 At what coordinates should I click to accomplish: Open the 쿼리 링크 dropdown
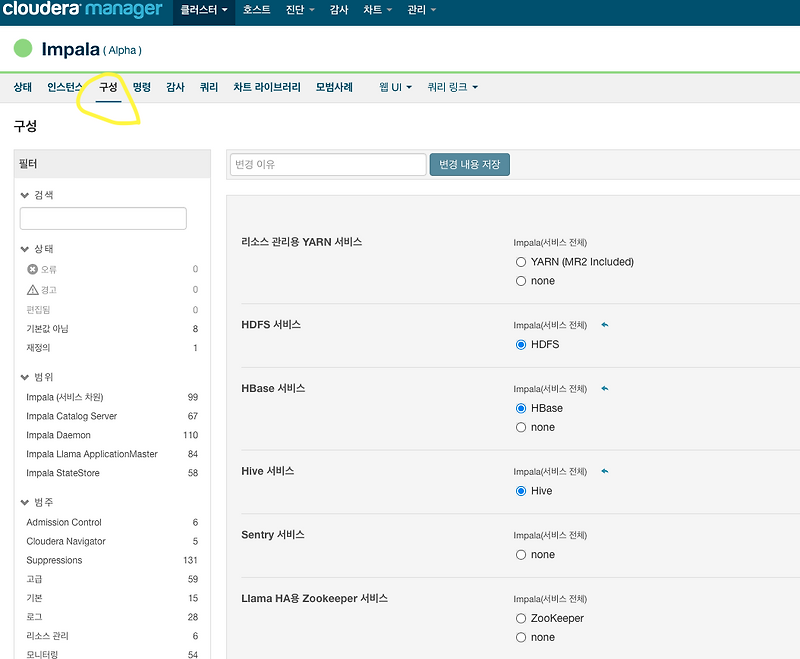coord(453,87)
